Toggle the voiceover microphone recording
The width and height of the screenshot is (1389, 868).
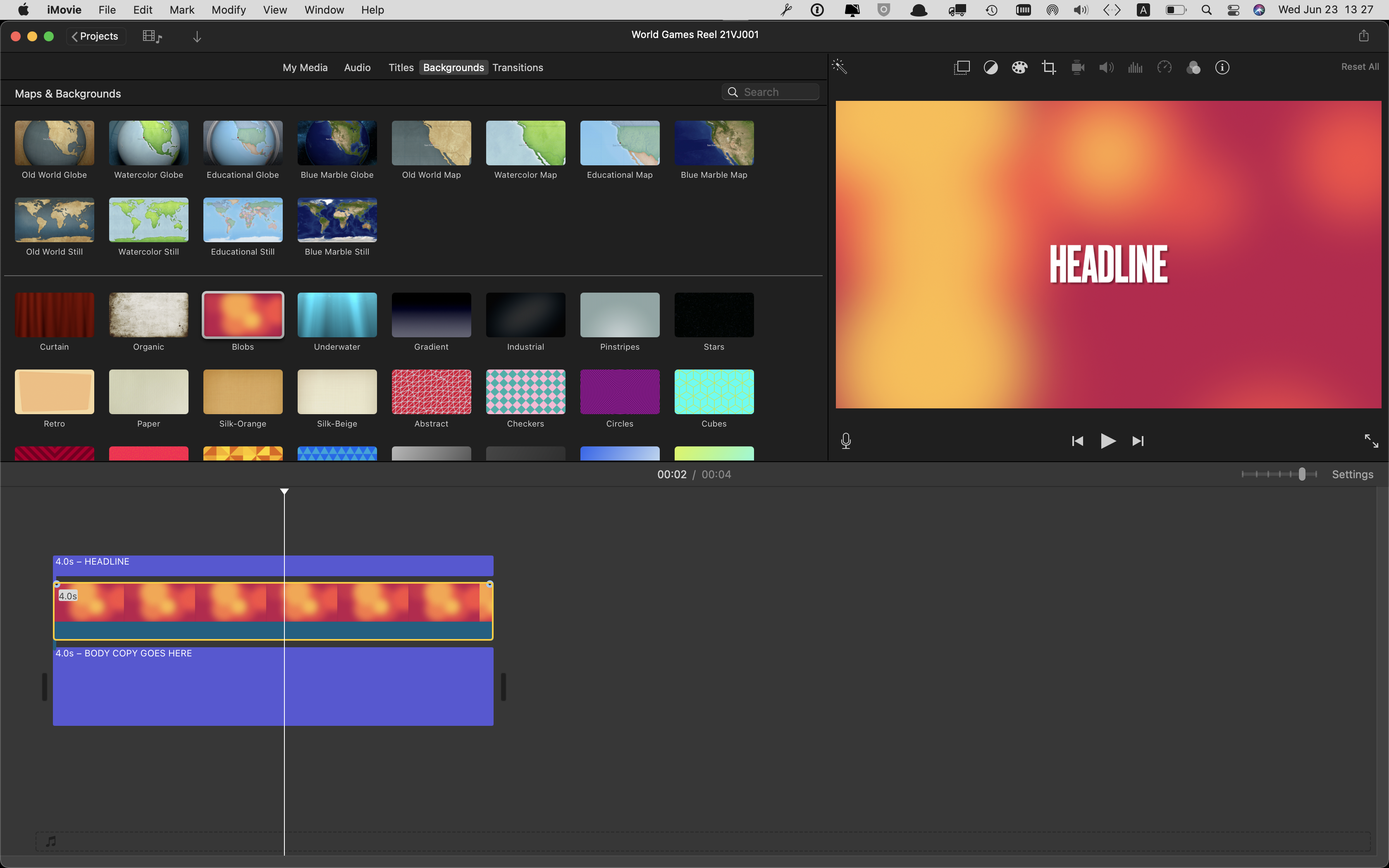point(845,441)
